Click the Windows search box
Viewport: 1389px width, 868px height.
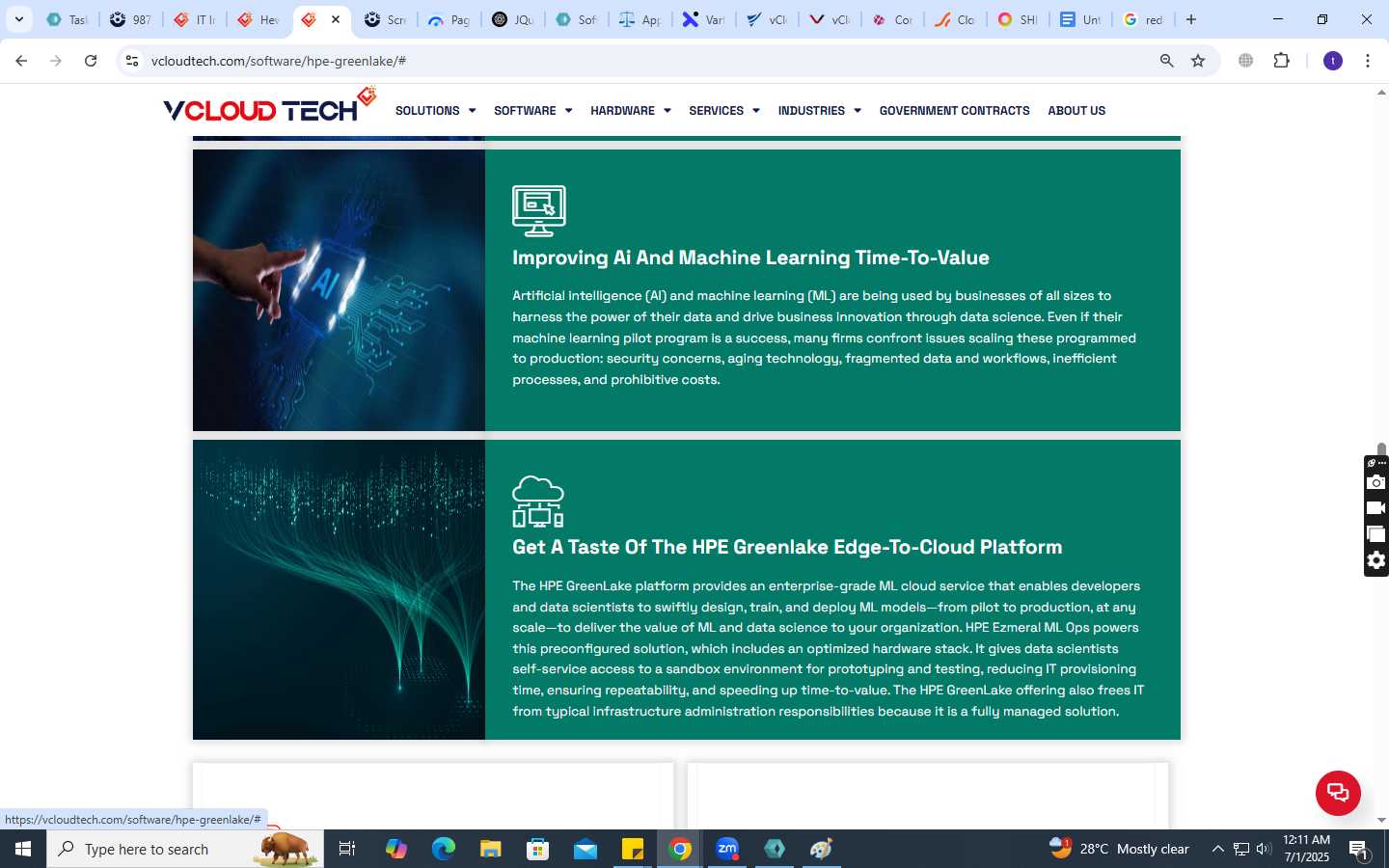coord(185,849)
